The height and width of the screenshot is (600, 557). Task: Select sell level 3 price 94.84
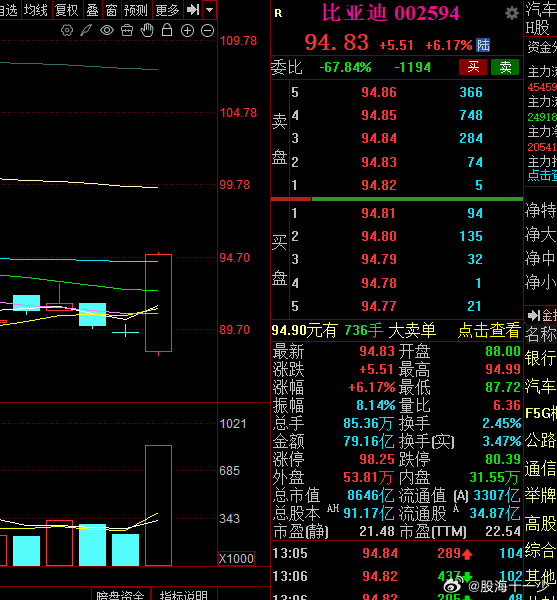[379, 138]
